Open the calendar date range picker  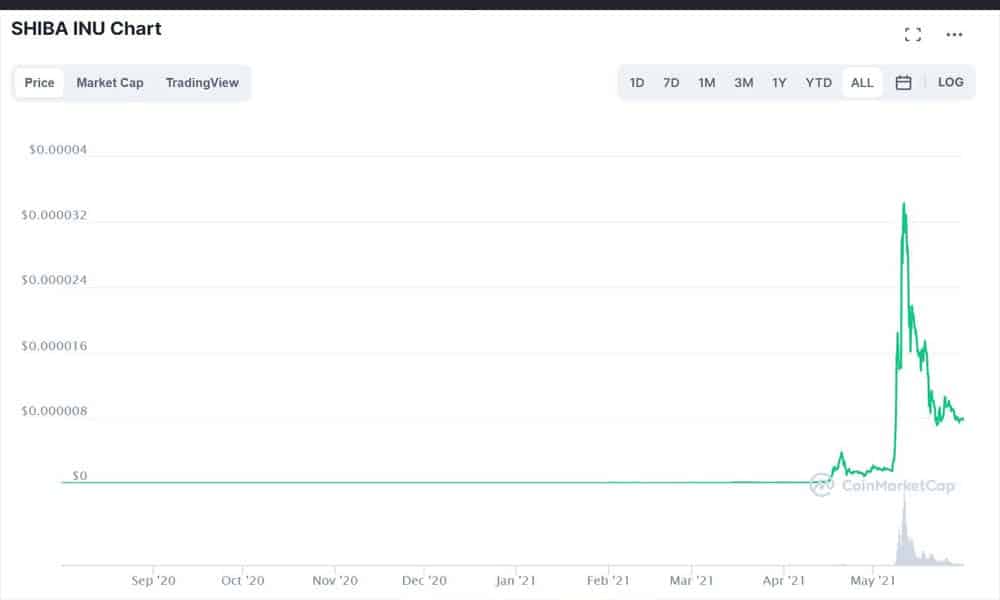pyautogui.click(x=903, y=82)
